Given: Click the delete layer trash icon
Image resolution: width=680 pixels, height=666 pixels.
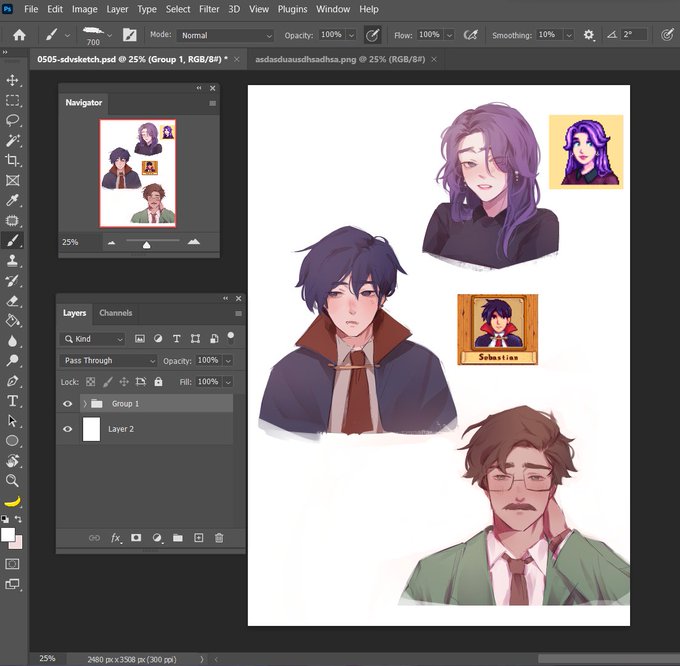Looking at the screenshot, I should (219, 538).
